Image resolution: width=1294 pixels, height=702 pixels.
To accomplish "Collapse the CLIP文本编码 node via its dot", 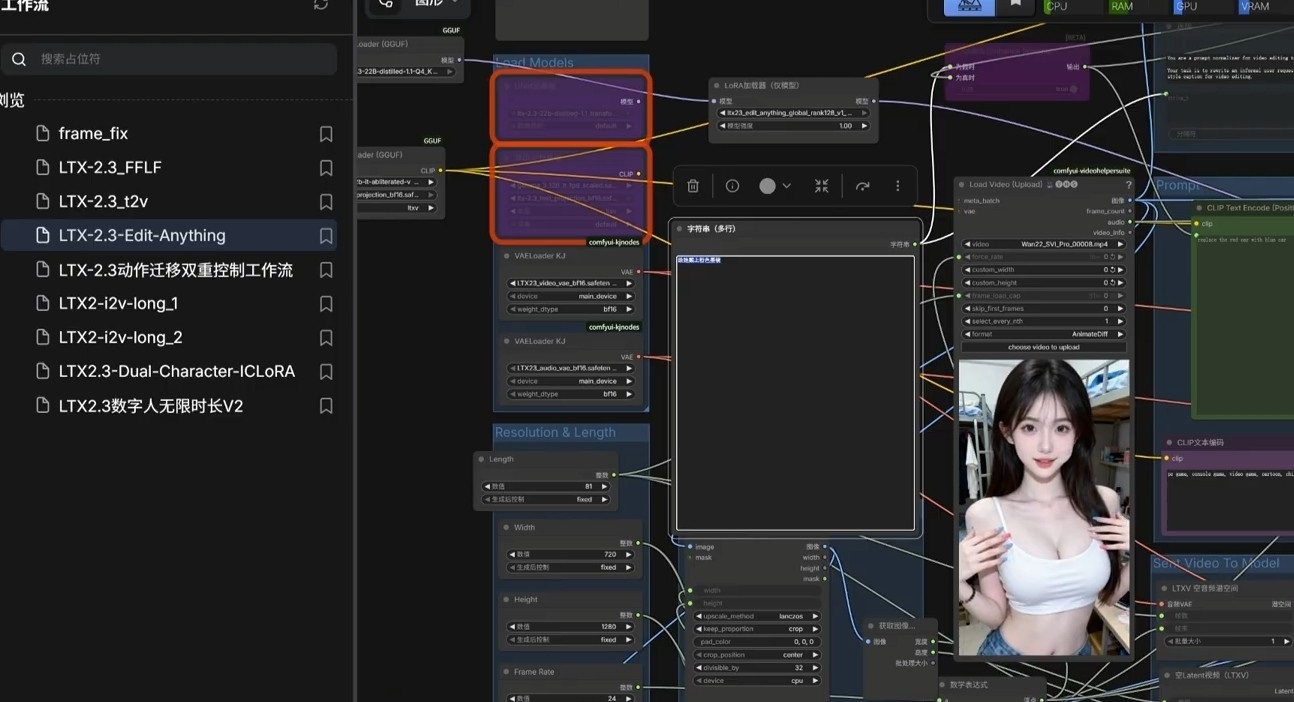I will (x=1168, y=442).
